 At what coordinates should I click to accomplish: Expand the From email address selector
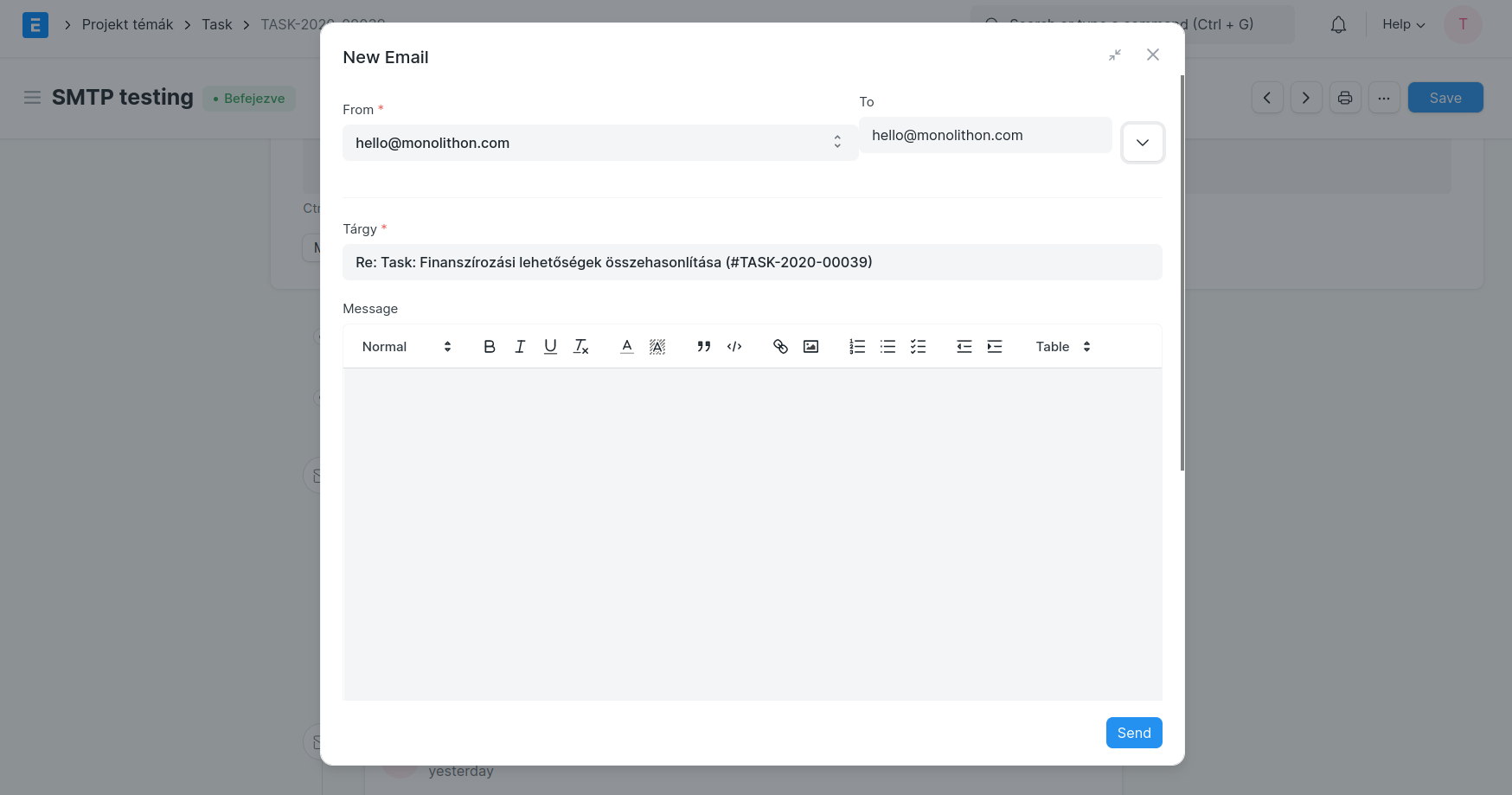pos(599,143)
